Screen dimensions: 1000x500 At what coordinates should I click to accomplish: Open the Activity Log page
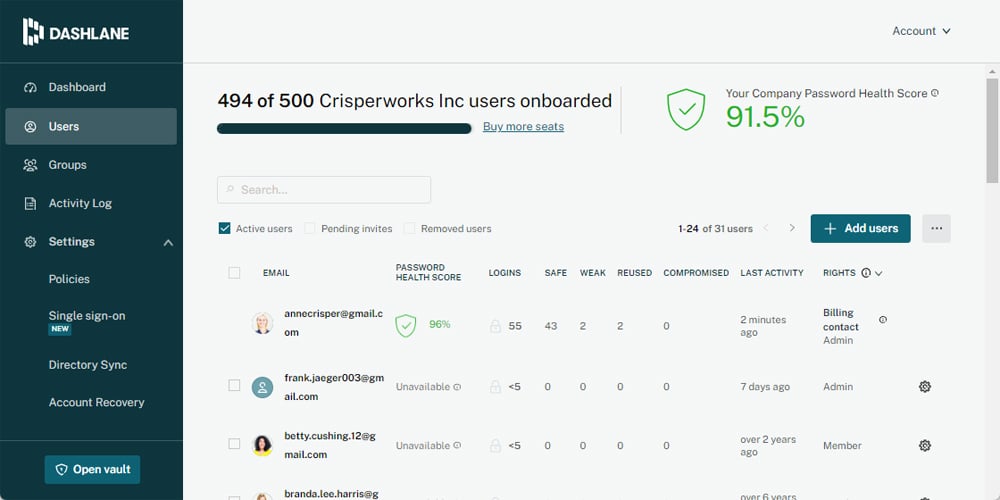click(x=80, y=203)
